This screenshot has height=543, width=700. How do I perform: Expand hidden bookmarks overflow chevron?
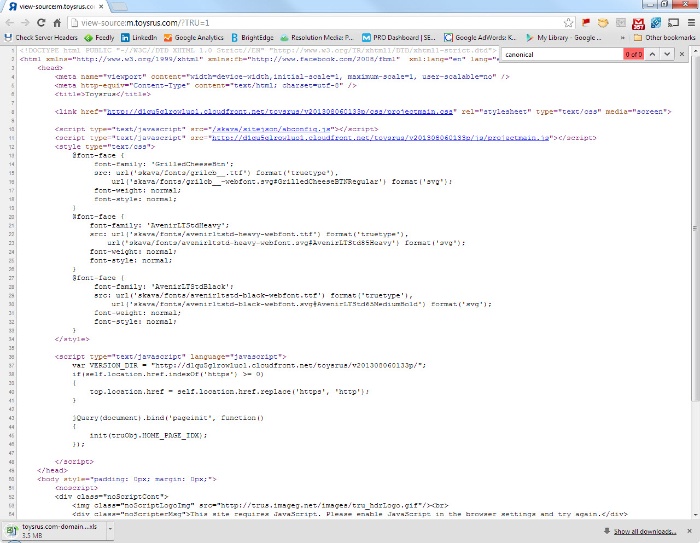[621, 37]
